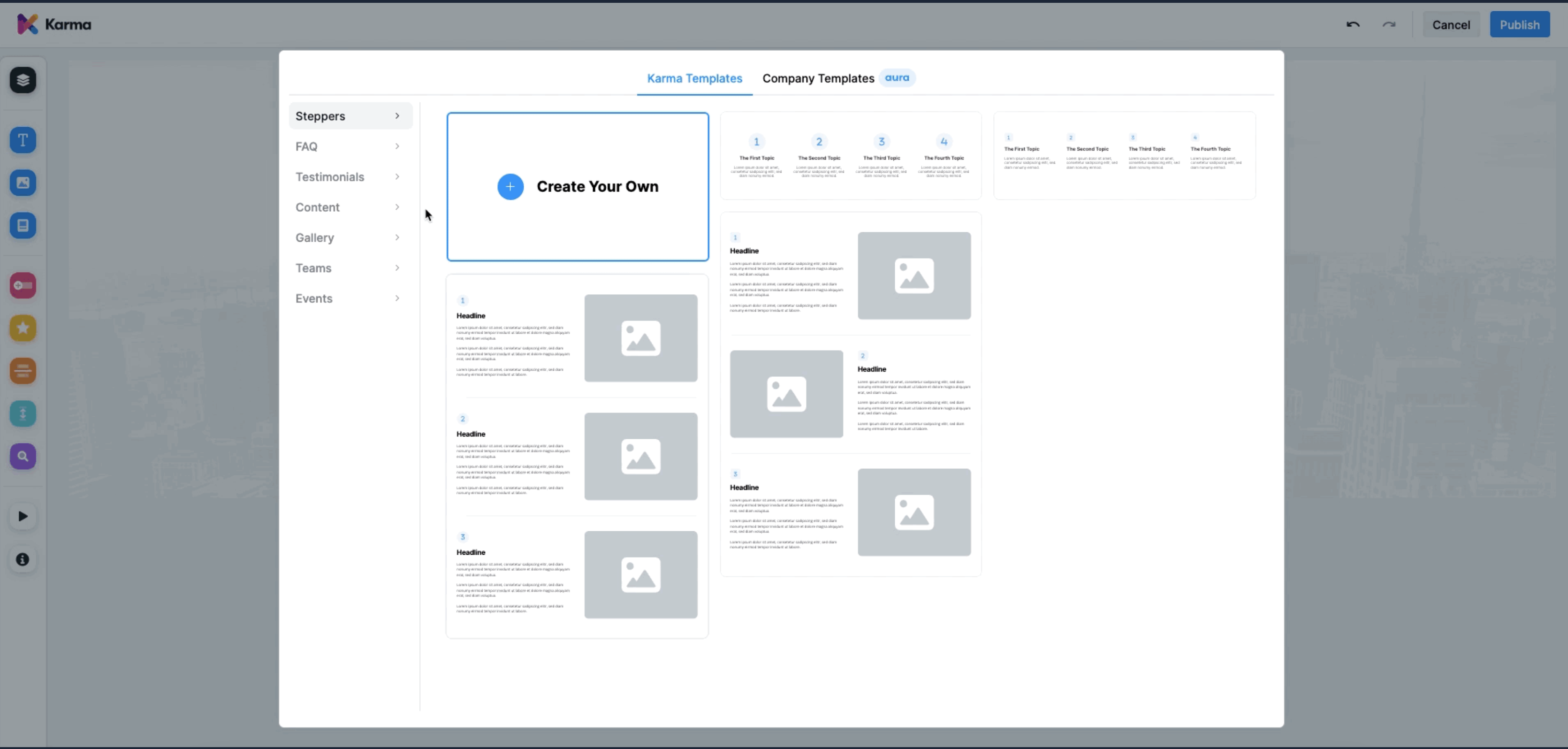Click Create Your Own
Image resolution: width=1568 pixels, height=749 pixels.
tap(577, 186)
